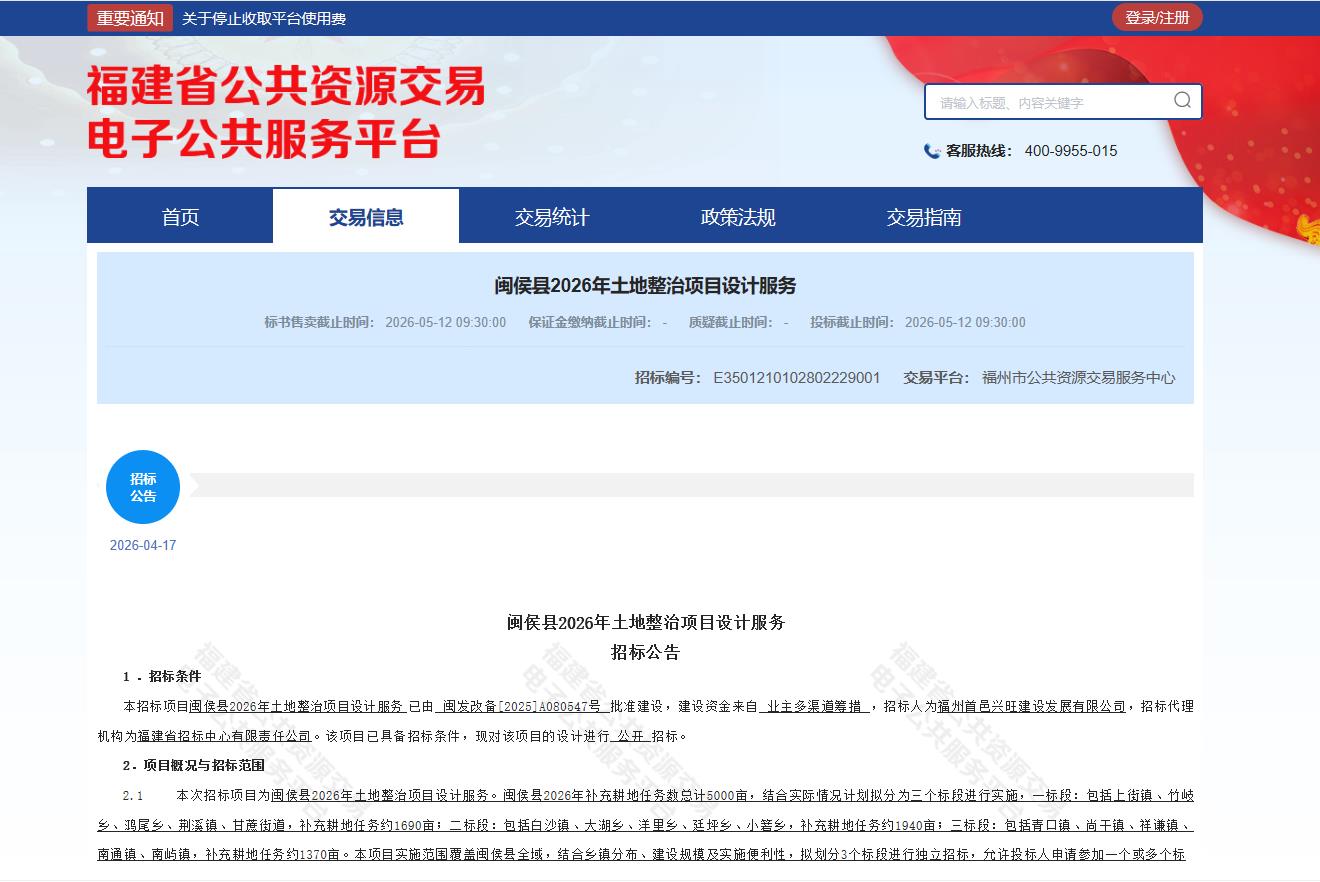Viewport: 1320px width, 882px height.
Task: Click the 2026-04-17 timeline date
Action: pyautogui.click(x=143, y=546)
